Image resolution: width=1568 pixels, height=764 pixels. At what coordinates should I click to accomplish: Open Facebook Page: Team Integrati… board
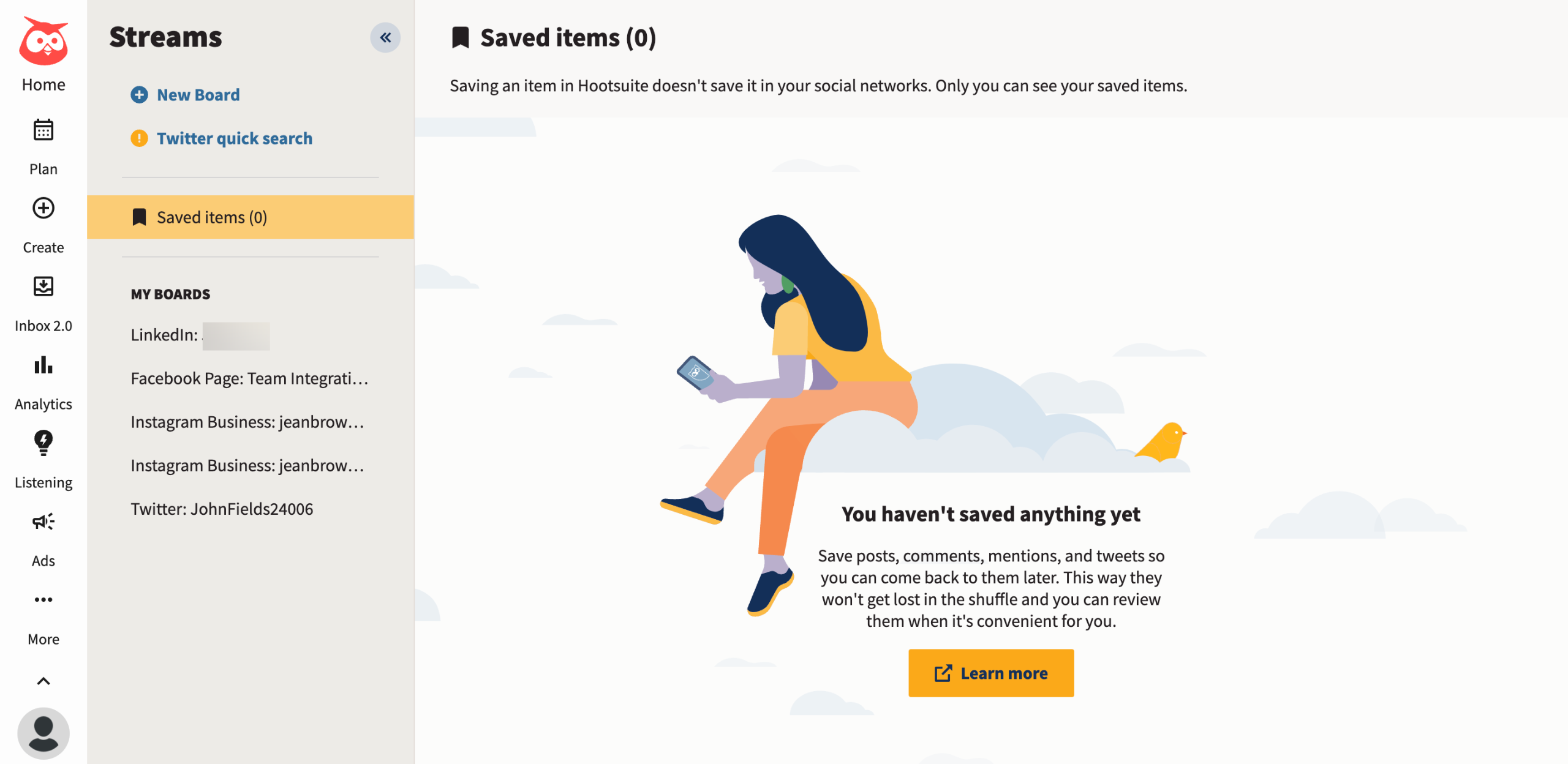pyautogui.click(x=250, y=378)
